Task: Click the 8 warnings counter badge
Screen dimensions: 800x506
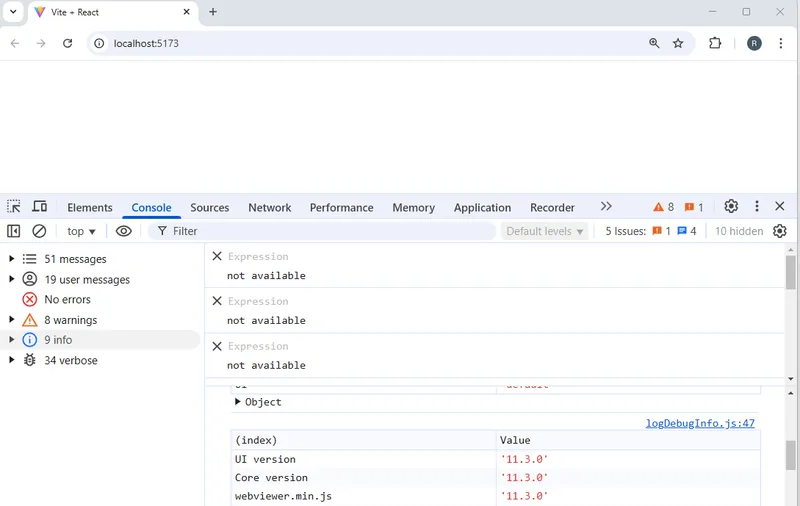Action: 664,207
